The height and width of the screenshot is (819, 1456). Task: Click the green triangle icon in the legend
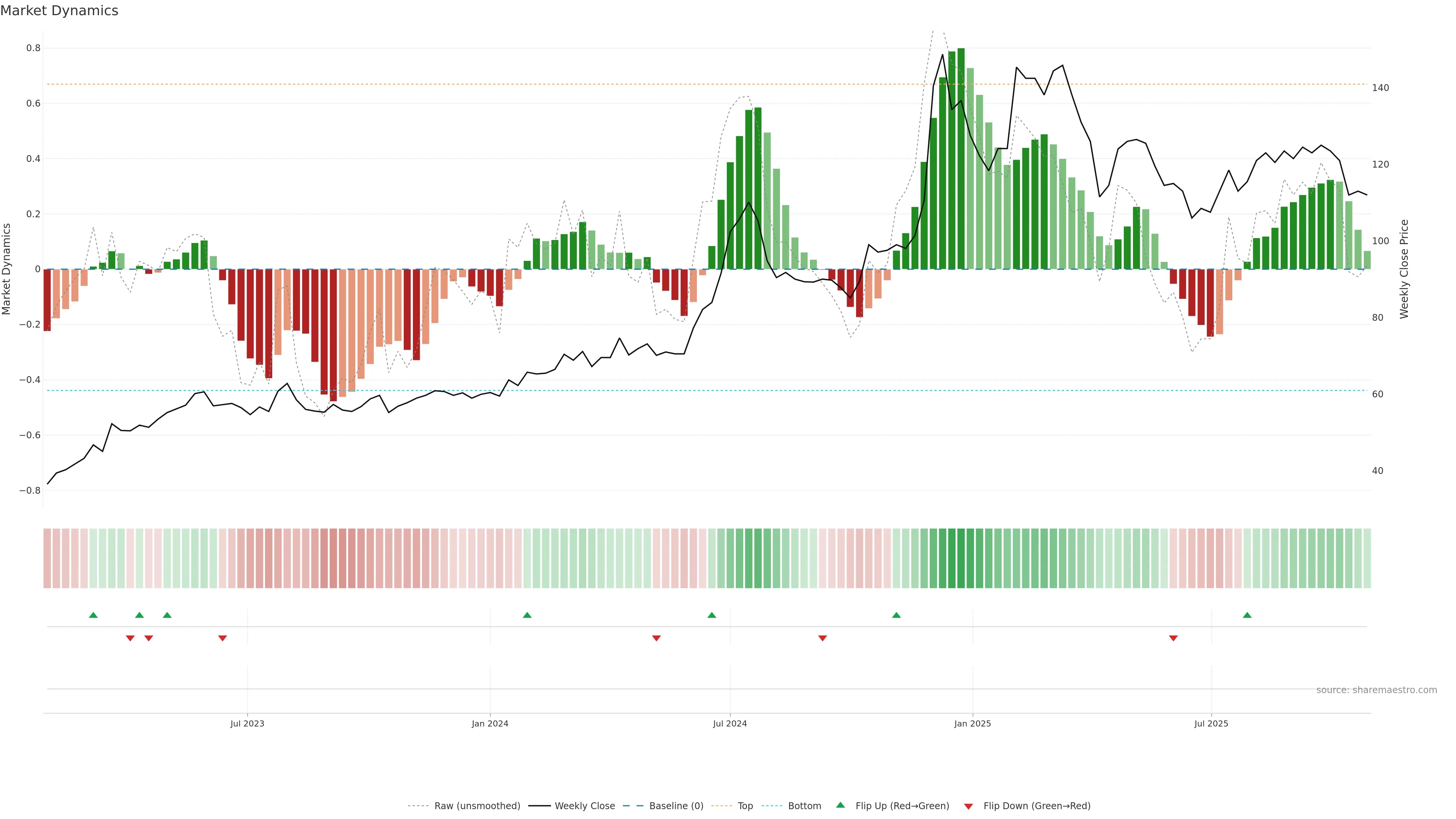point(841,805)
